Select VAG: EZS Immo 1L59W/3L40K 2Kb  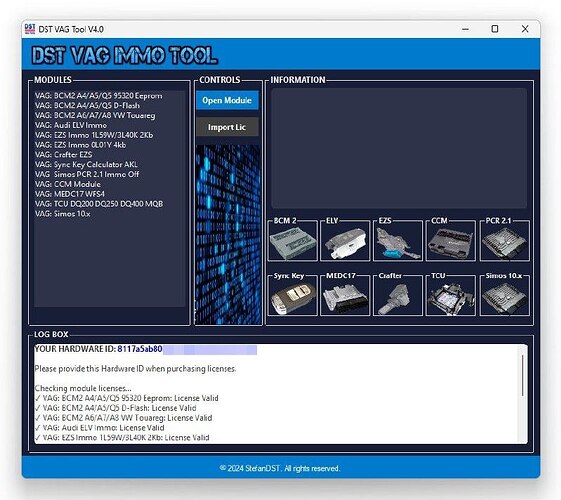pyautogui.click(x=94, y=135)
